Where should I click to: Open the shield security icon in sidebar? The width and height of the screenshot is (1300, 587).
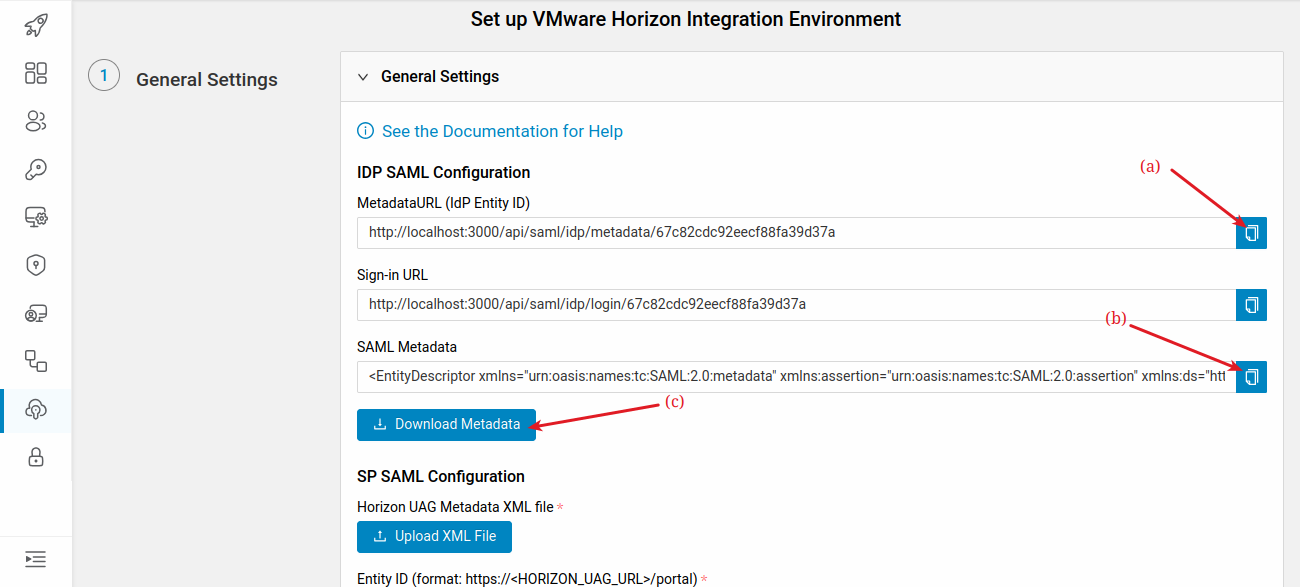coord(36,265)
